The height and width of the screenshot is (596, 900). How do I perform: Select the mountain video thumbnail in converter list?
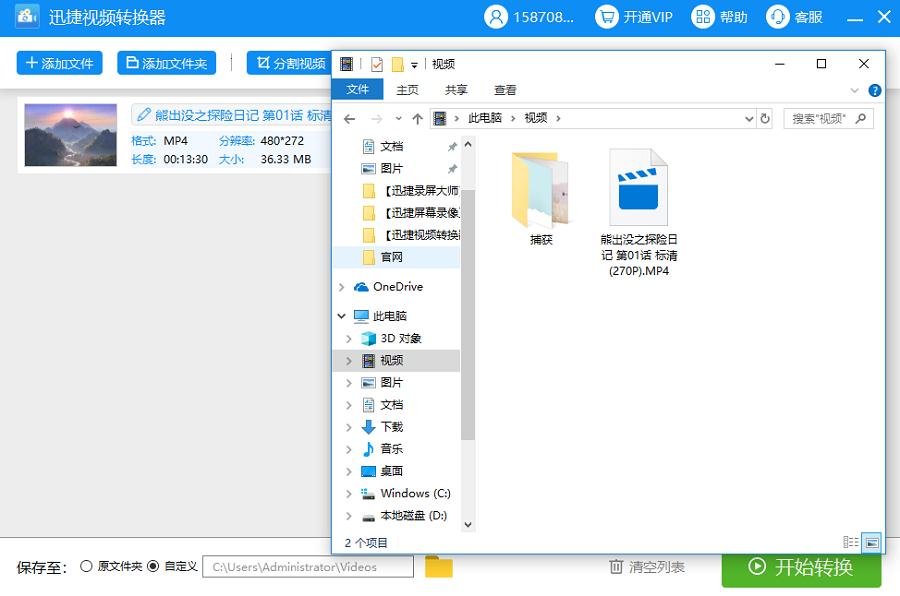71,135
